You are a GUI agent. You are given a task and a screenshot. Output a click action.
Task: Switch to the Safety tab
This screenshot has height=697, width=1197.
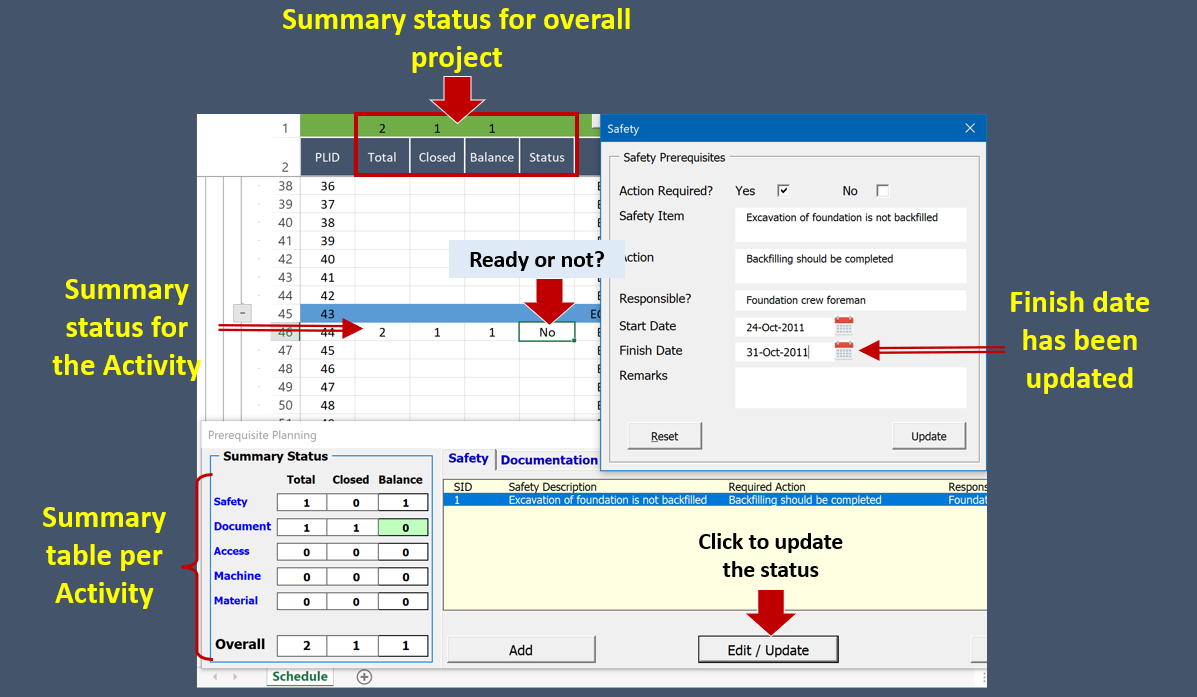[x=468, y=458]
